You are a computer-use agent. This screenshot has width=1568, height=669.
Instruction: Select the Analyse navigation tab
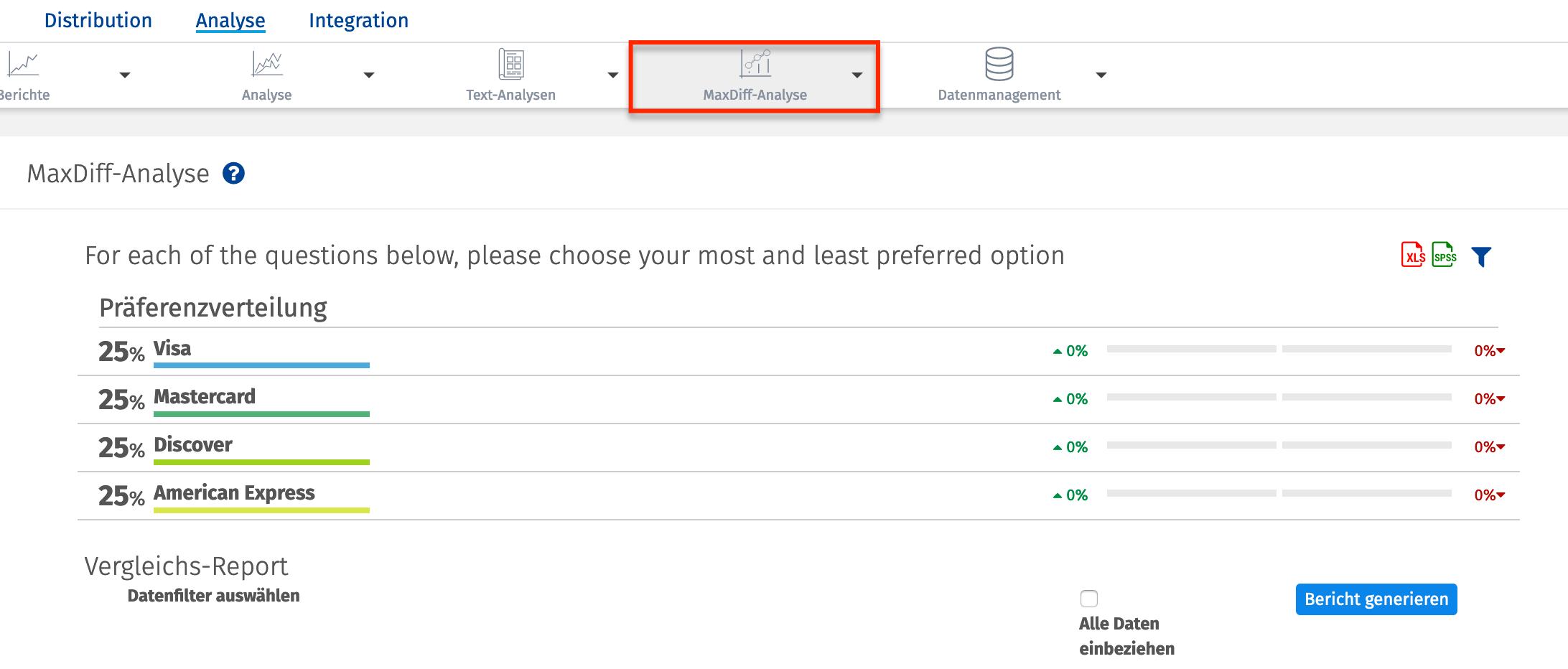(x=230, y=20)
